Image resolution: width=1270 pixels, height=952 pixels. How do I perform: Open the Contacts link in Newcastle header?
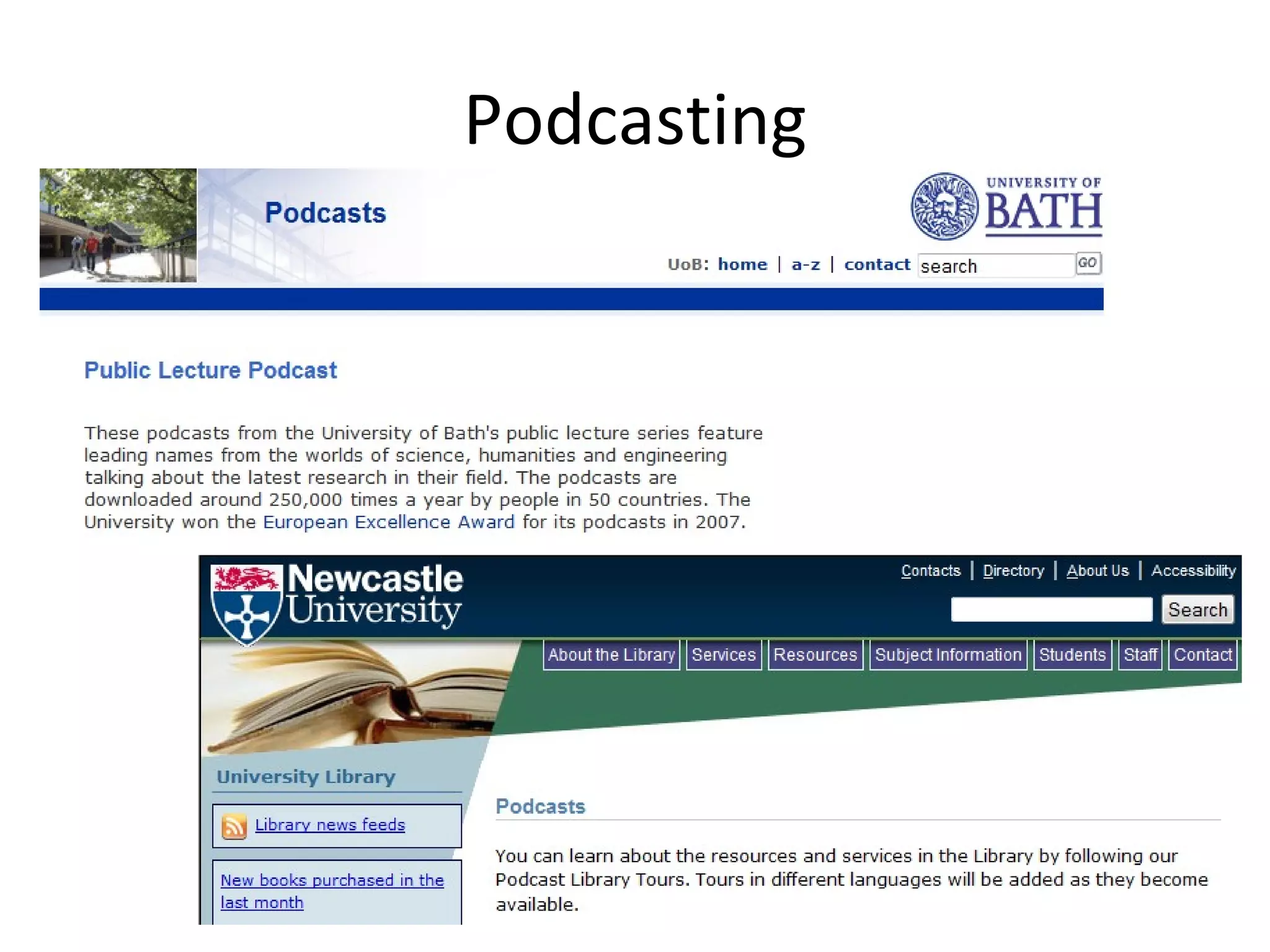click(x=930, y=571)
